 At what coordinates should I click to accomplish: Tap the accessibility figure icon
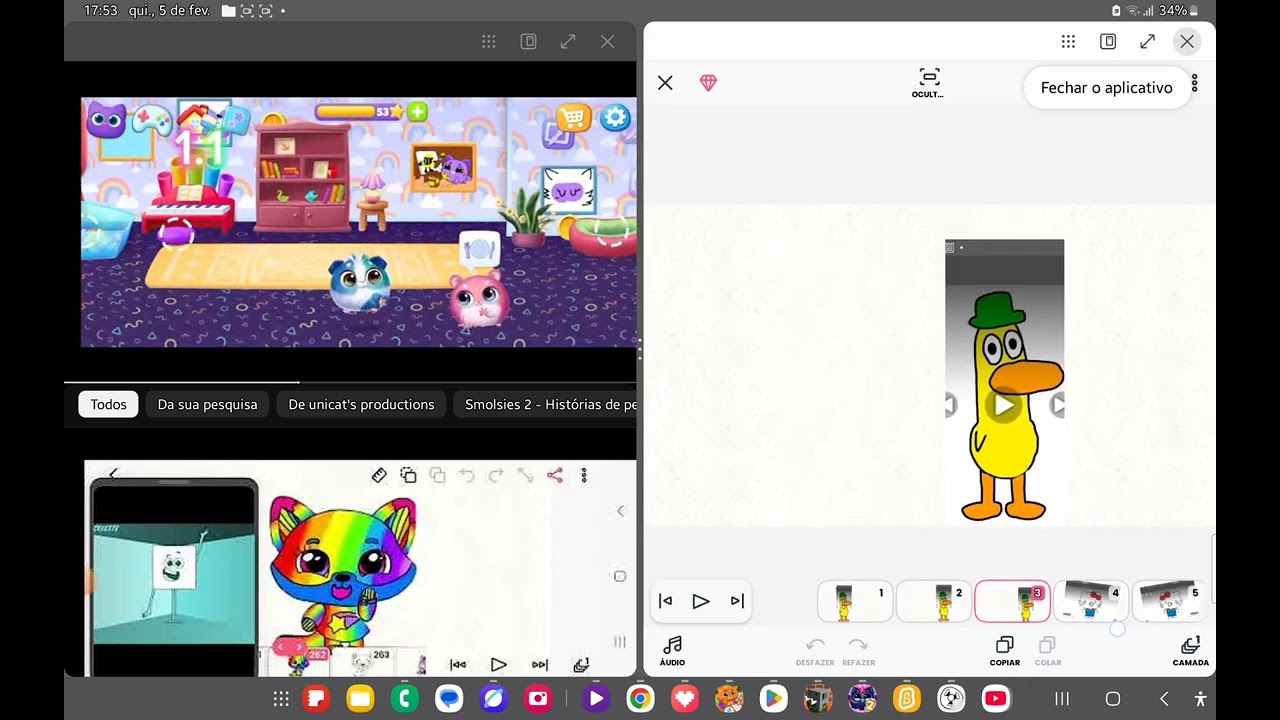coord(1200,699)
